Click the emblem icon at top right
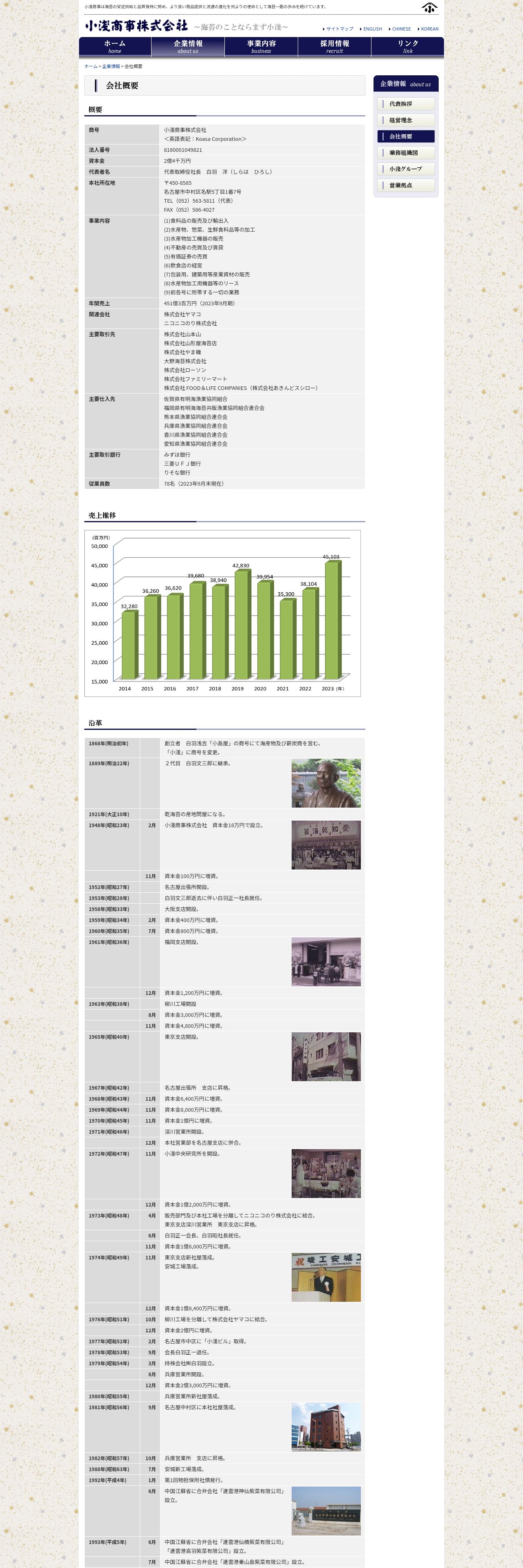Viewport: 523px width, 1568px height. coord(429,7)
